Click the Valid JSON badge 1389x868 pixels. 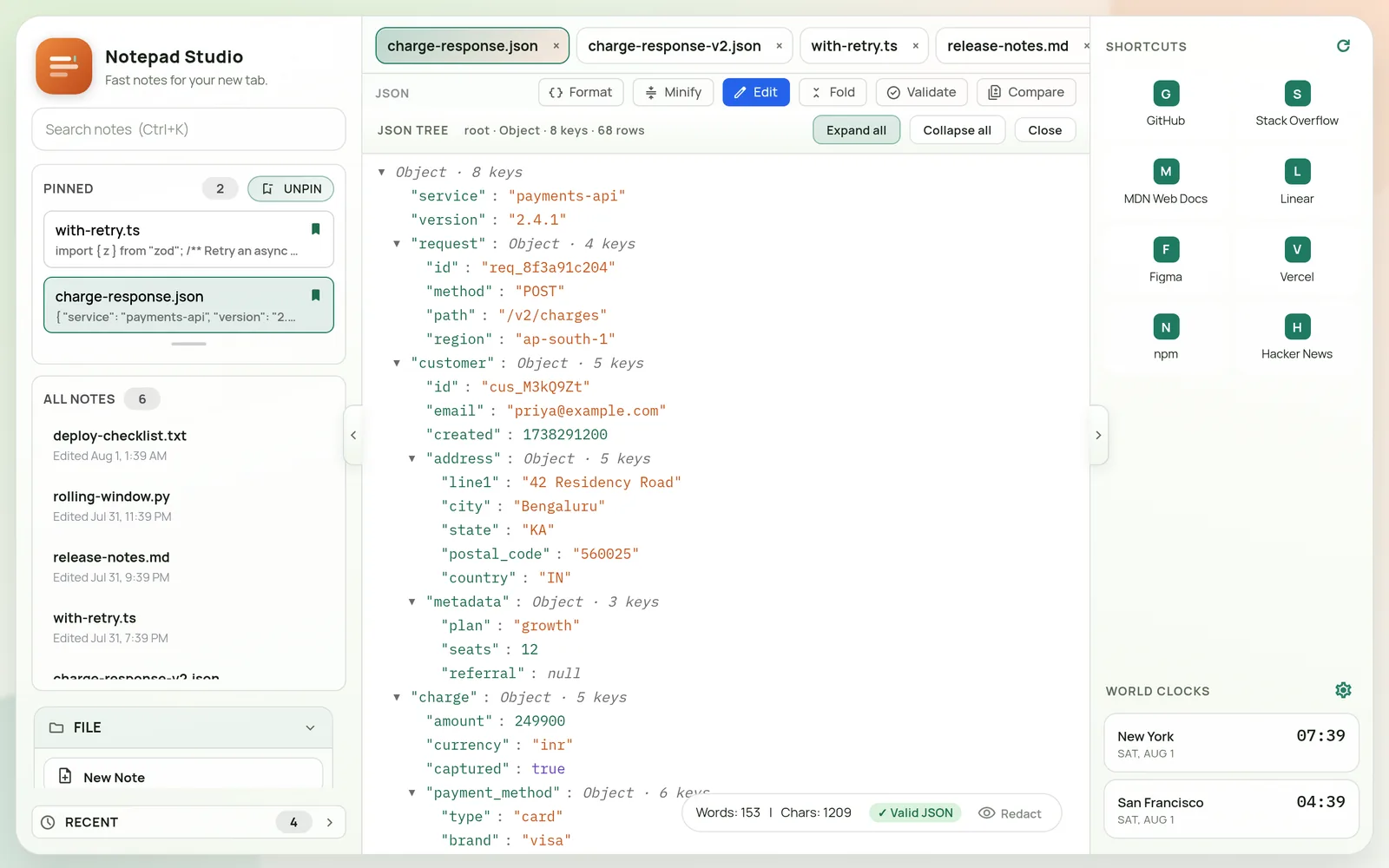click(915, 813)
